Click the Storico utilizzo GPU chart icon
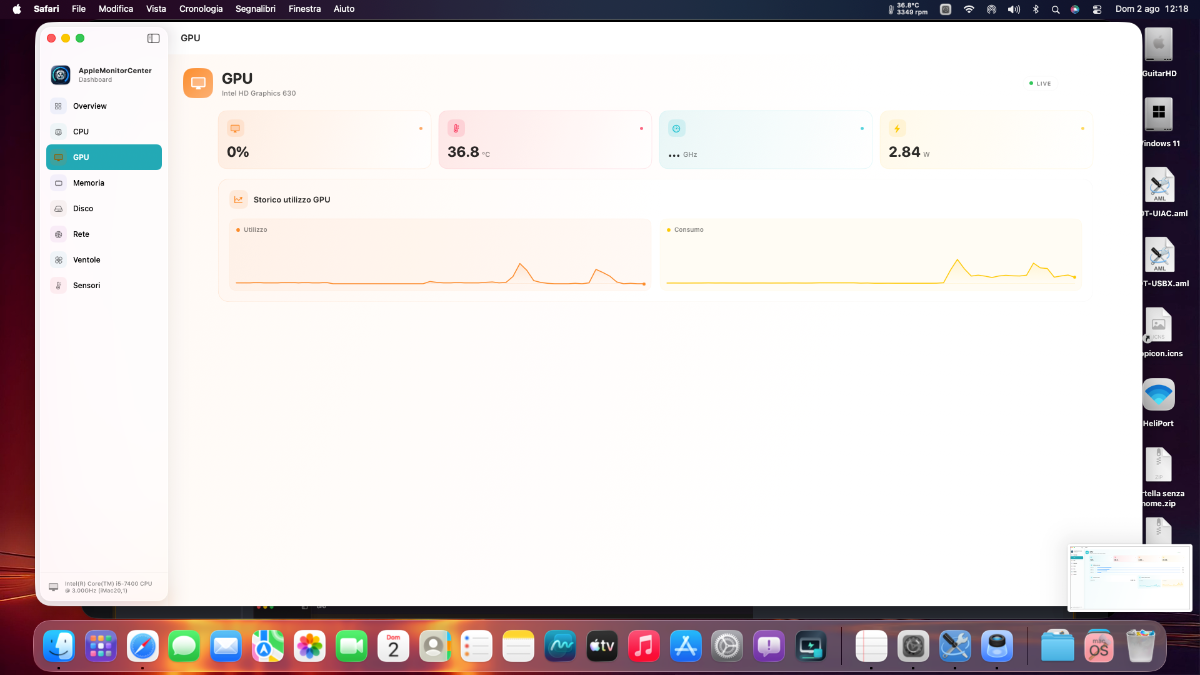 [239, 199]
